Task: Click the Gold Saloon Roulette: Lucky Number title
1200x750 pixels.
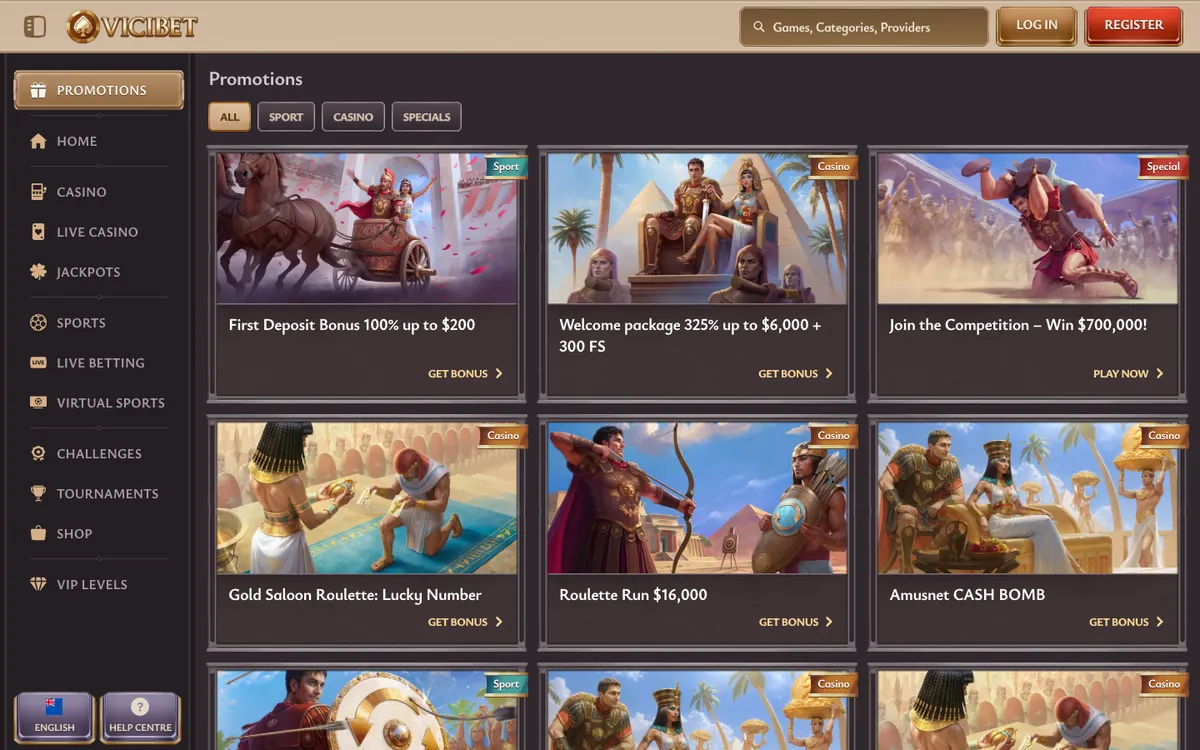Action: coord(355,595)
